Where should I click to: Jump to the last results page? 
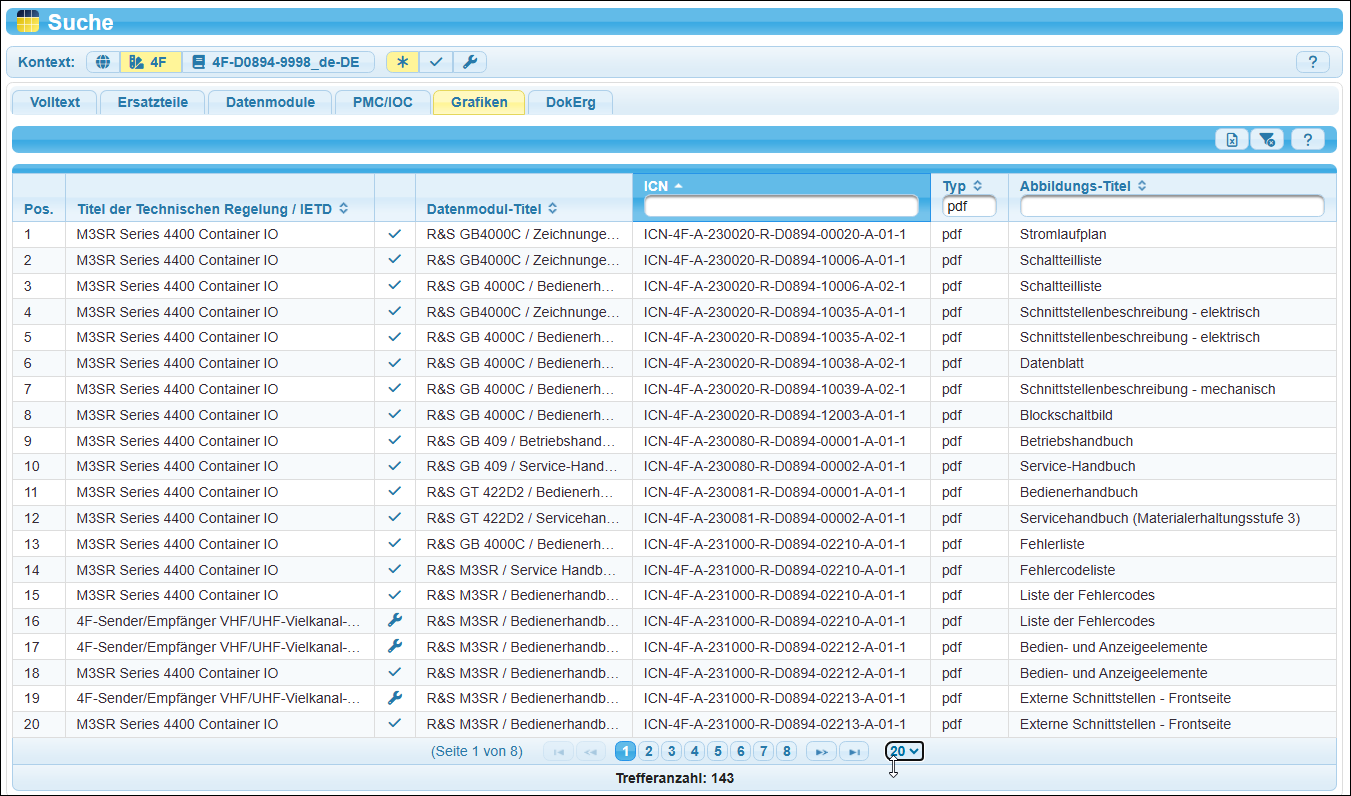853,751
